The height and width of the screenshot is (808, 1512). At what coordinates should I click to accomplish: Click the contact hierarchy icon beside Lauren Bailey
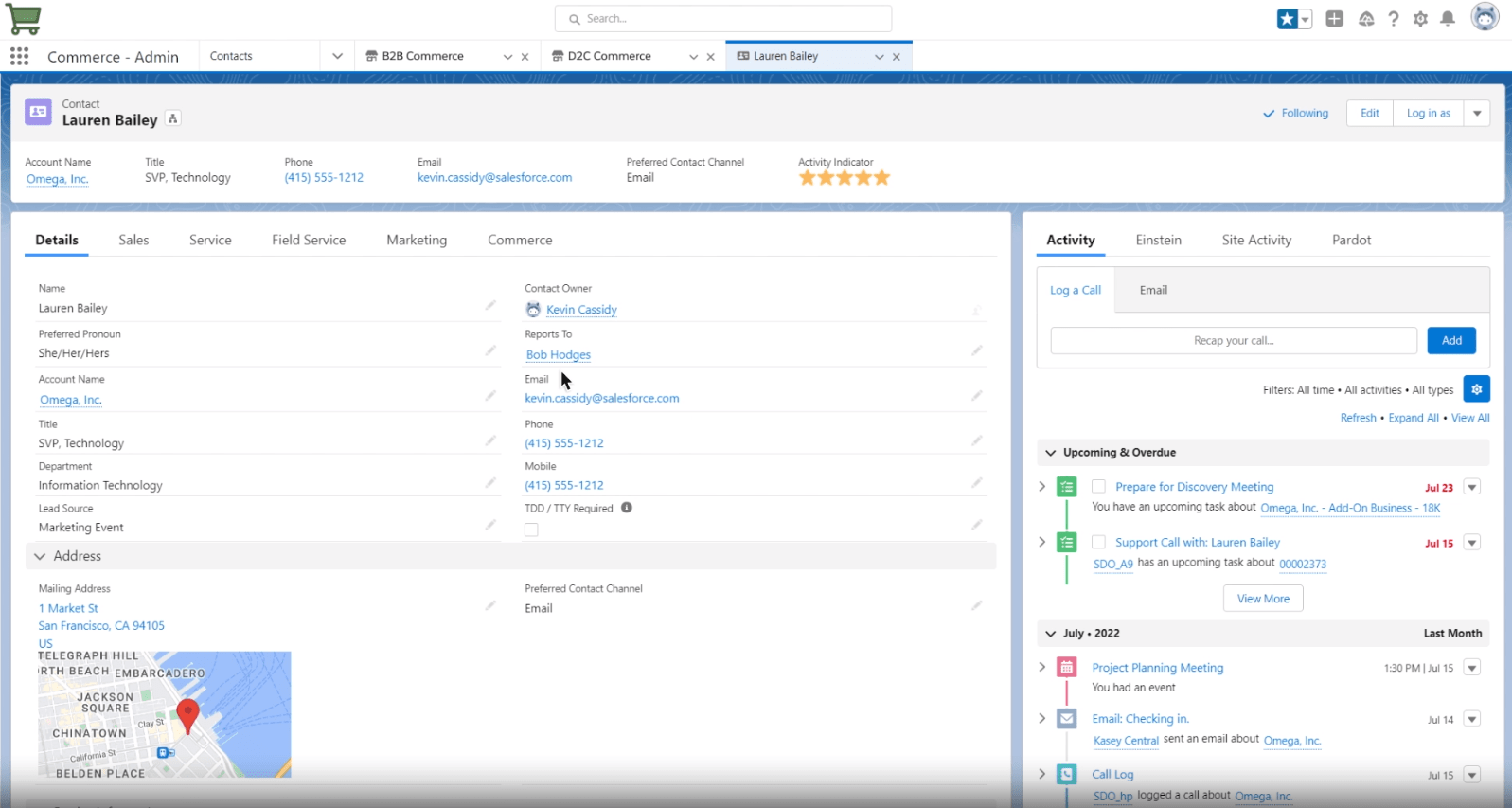(x=172, y=118)
